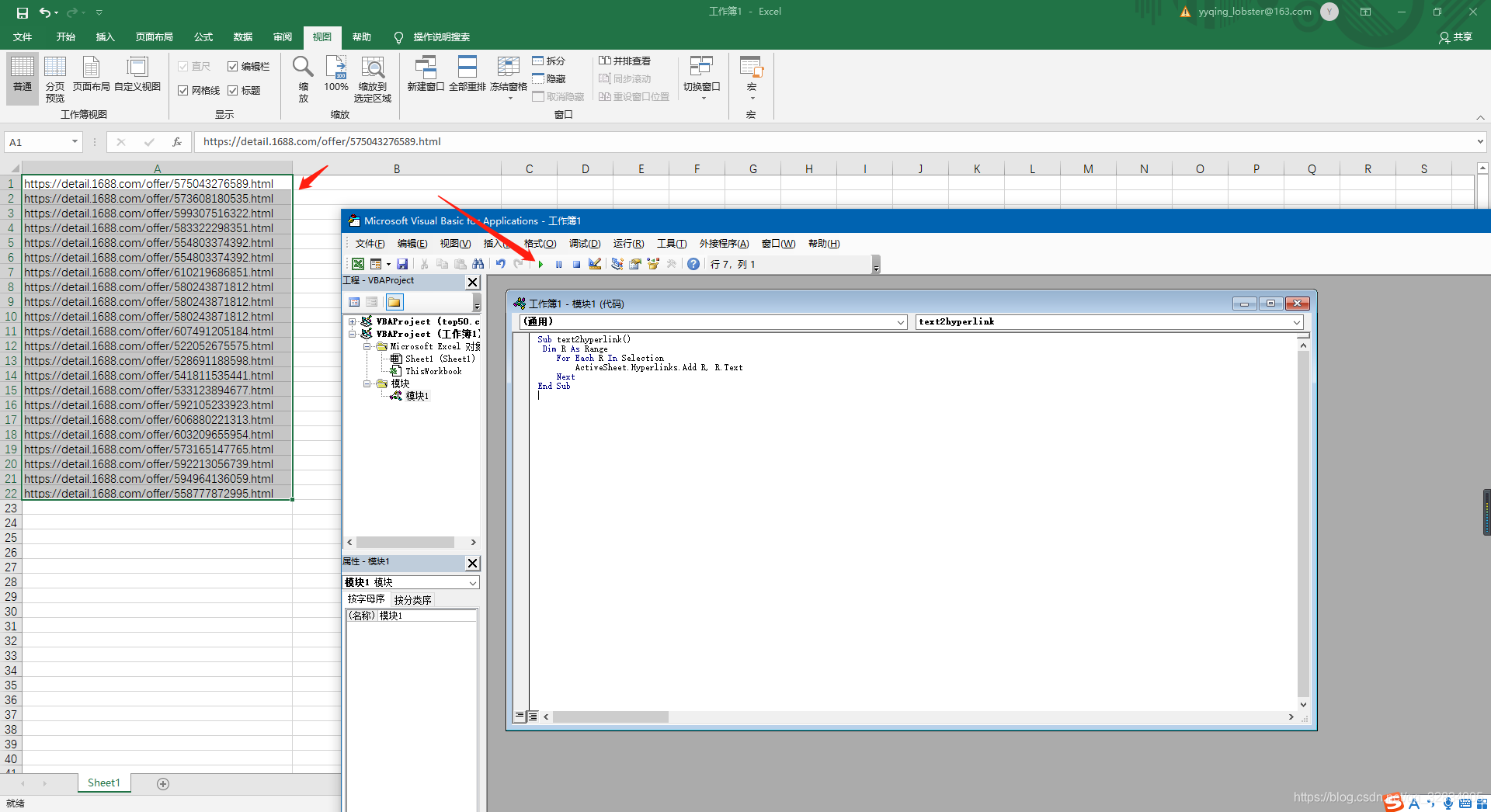The width and height of the screenshot is (1491, 812).
Task: Select ThisWorkbook in project tree
Action: [433, 371]
